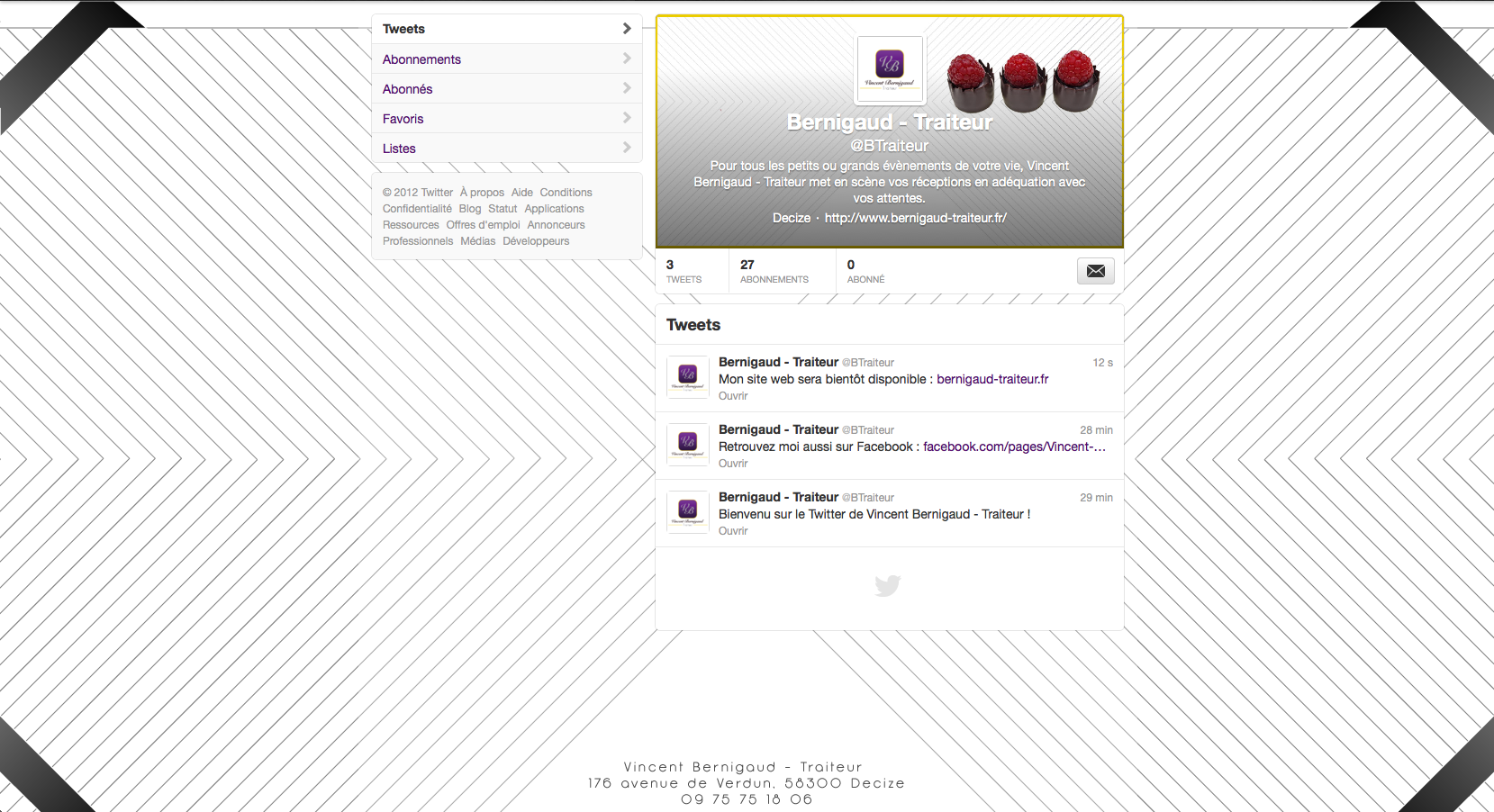Open the Développeurs footer link
Image resolution: width=1494 pixels, height=812 pixels.
coord(536,241)
